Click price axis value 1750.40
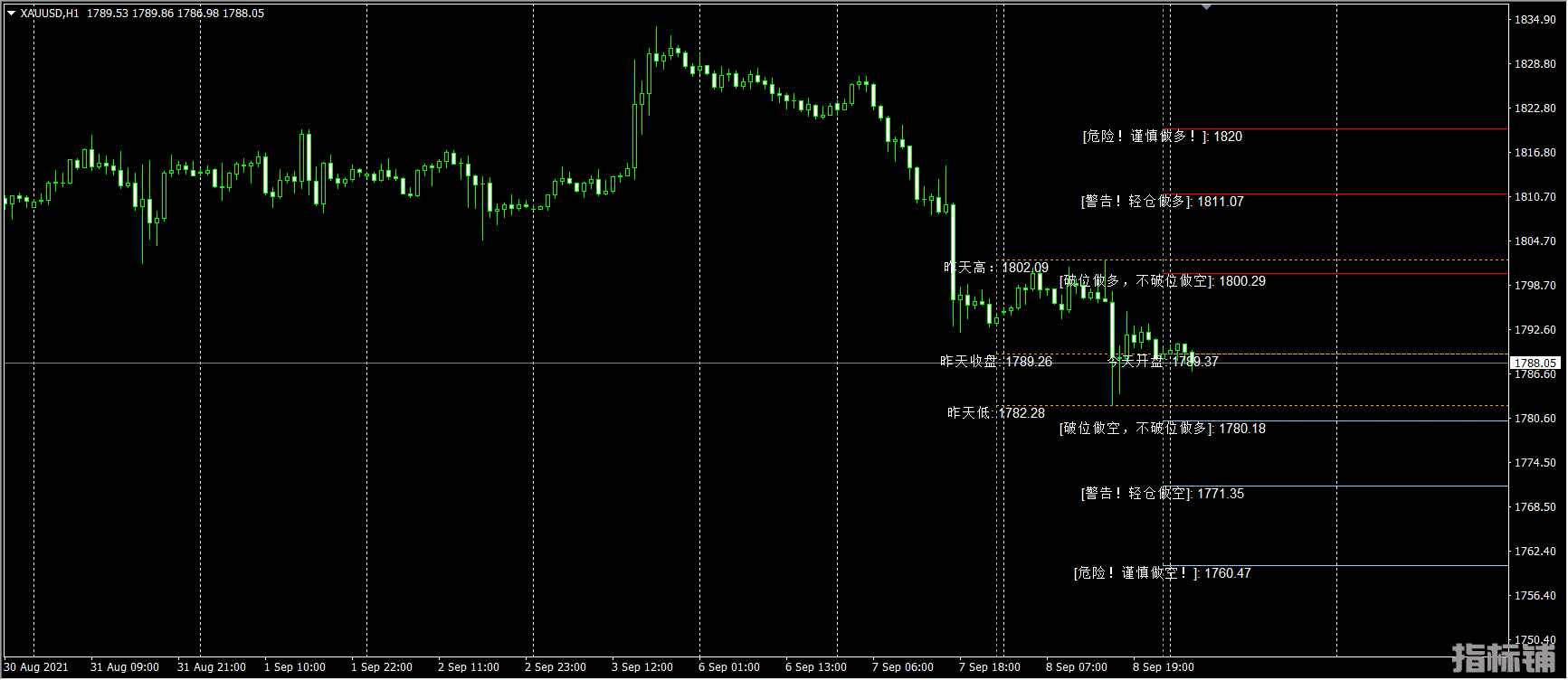Screen dimensions: 1568x680 click(1535, 640)
